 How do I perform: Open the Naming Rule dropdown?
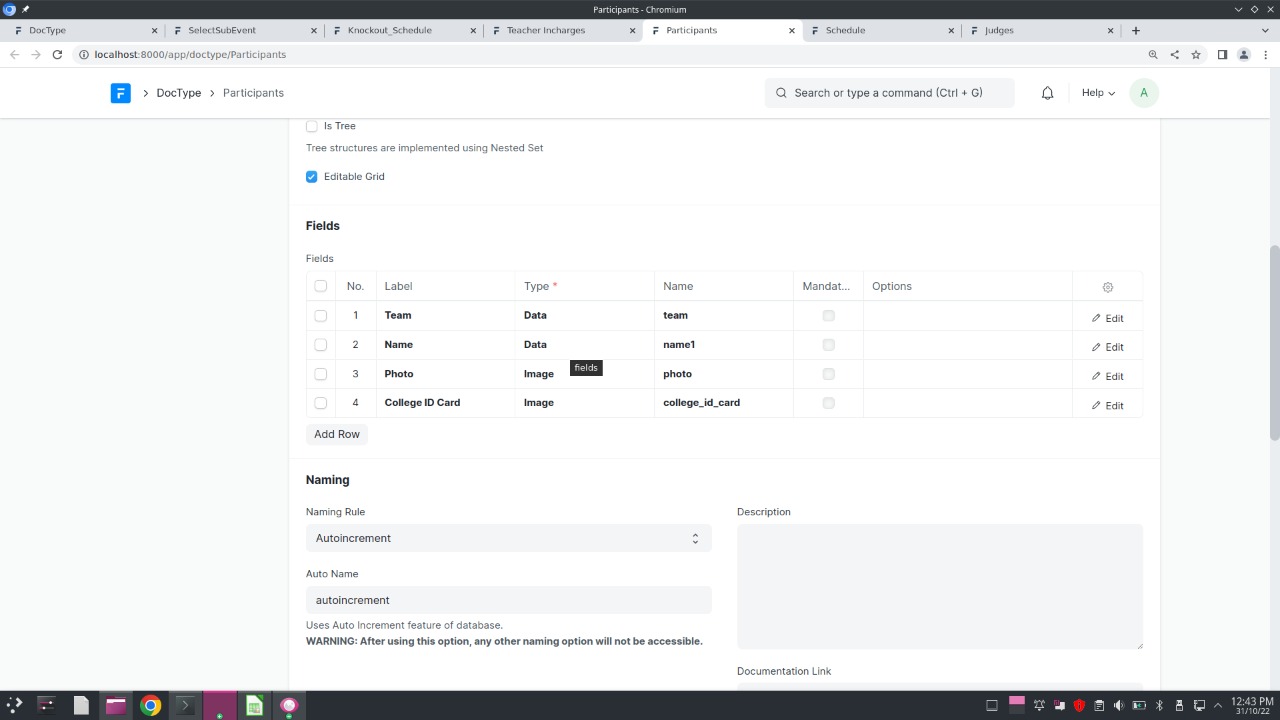pos(508,538)
